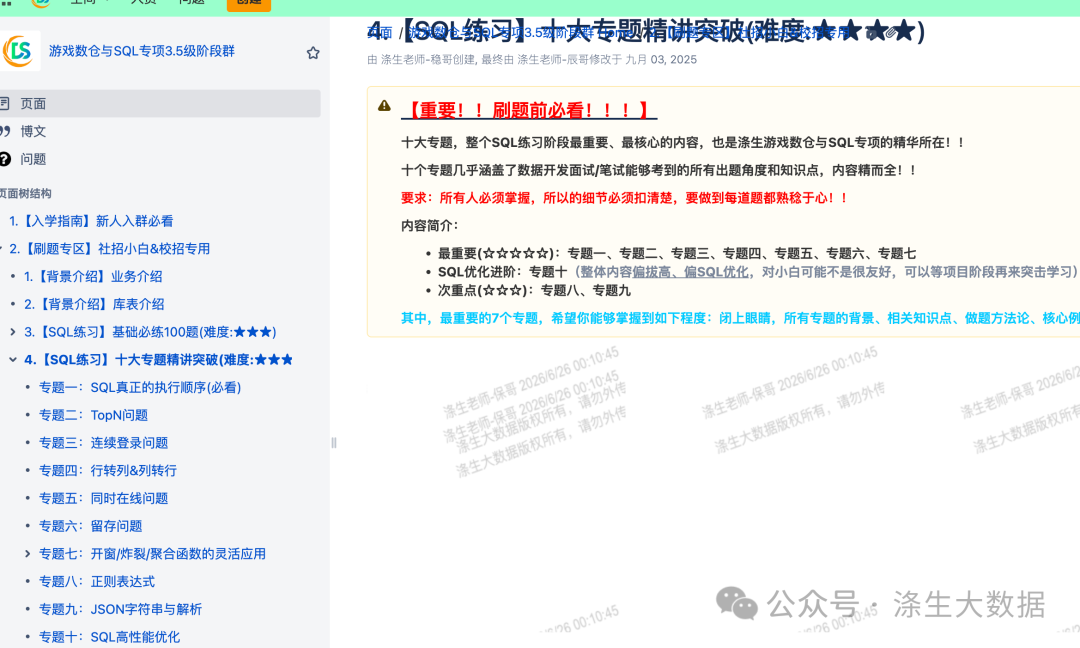Click the warning triangle icon in the notice panel

384,105
